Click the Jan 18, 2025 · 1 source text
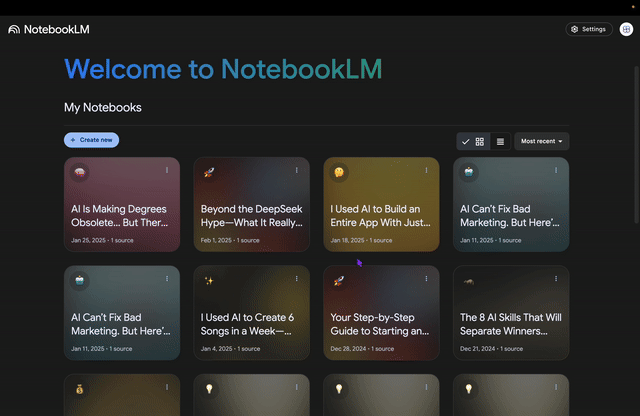Image resolution: width=640 pixels, height=416 pixels. tap(361, 240)
